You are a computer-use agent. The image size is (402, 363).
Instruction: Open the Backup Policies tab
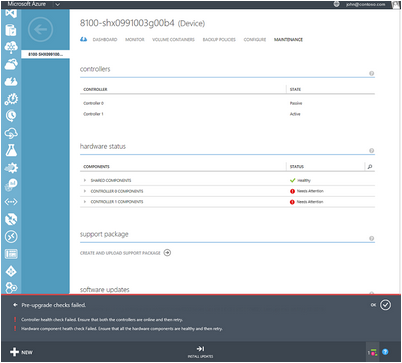pos(219,39)
